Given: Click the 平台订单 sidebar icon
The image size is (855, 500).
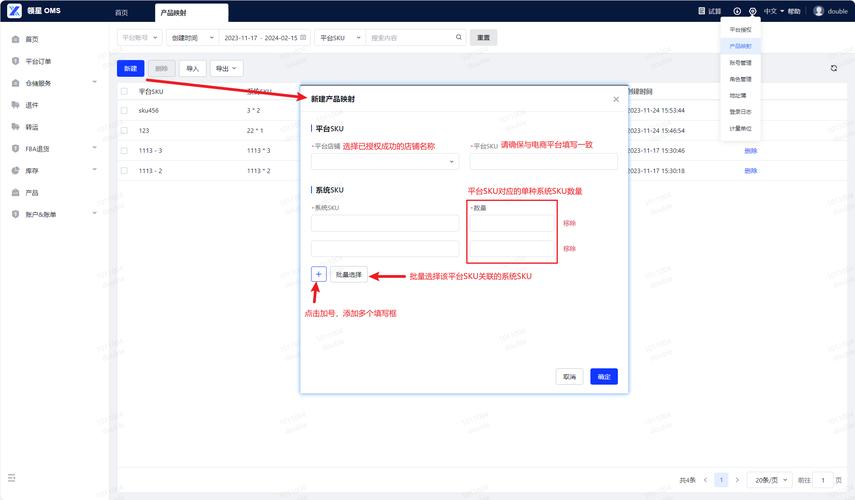Looking at the screenshot, I should [15, 61].
